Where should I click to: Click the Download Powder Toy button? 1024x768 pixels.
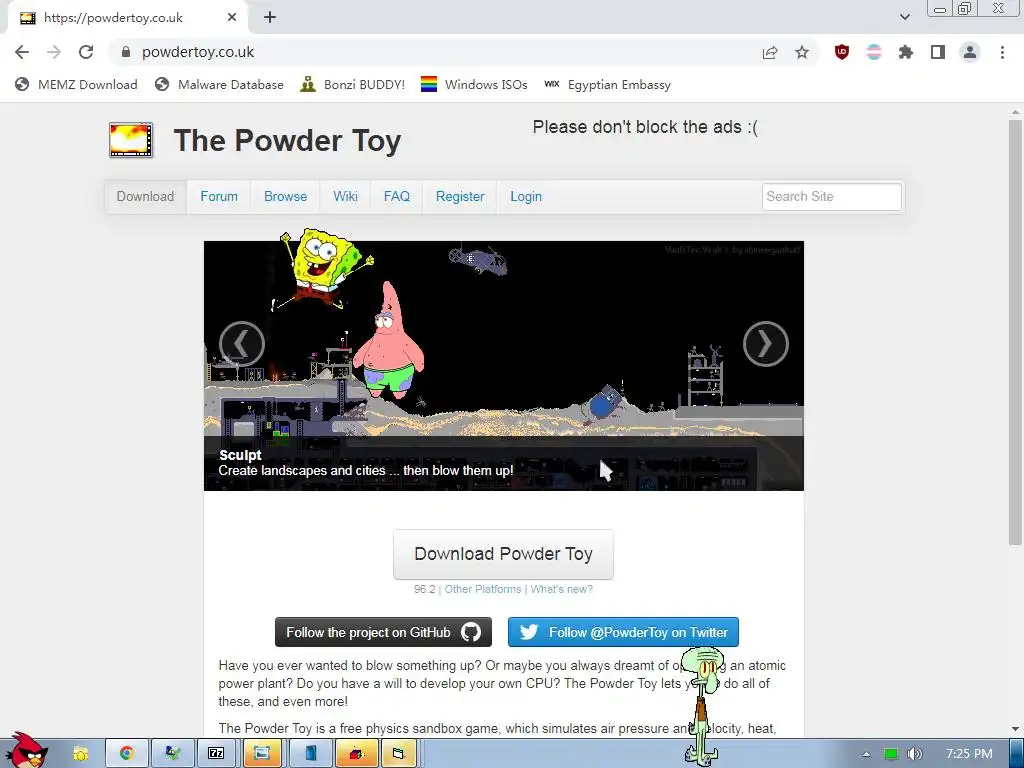(x=503, y=554)
